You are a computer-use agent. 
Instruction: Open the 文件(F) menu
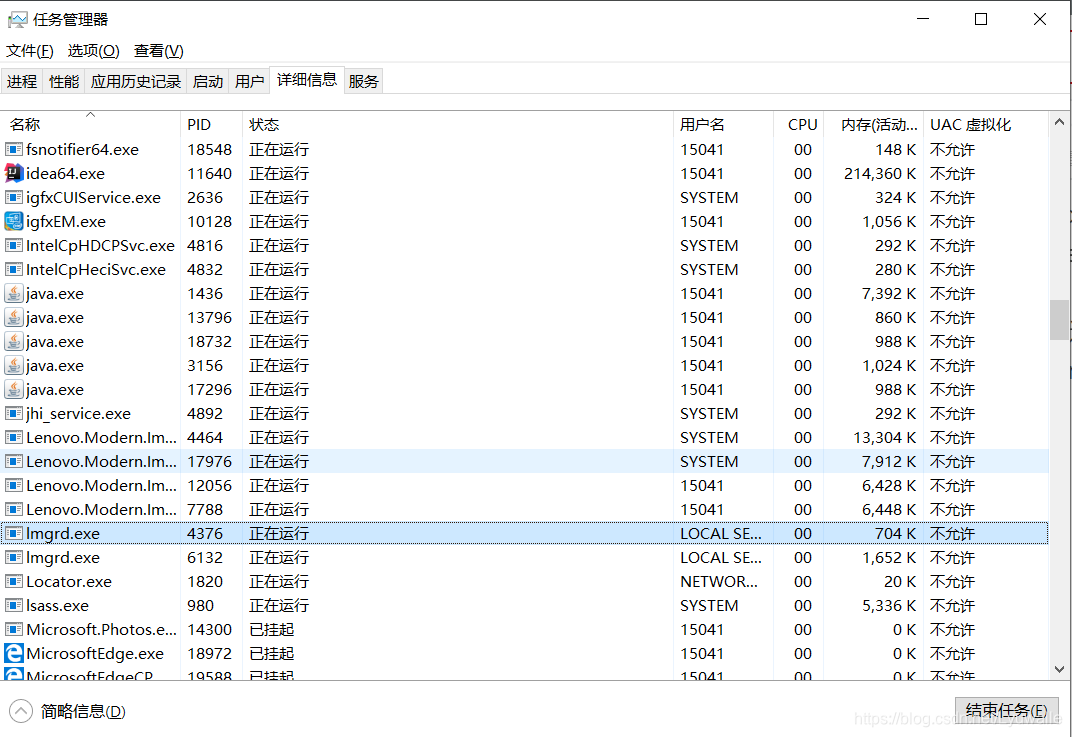(29, 51)
